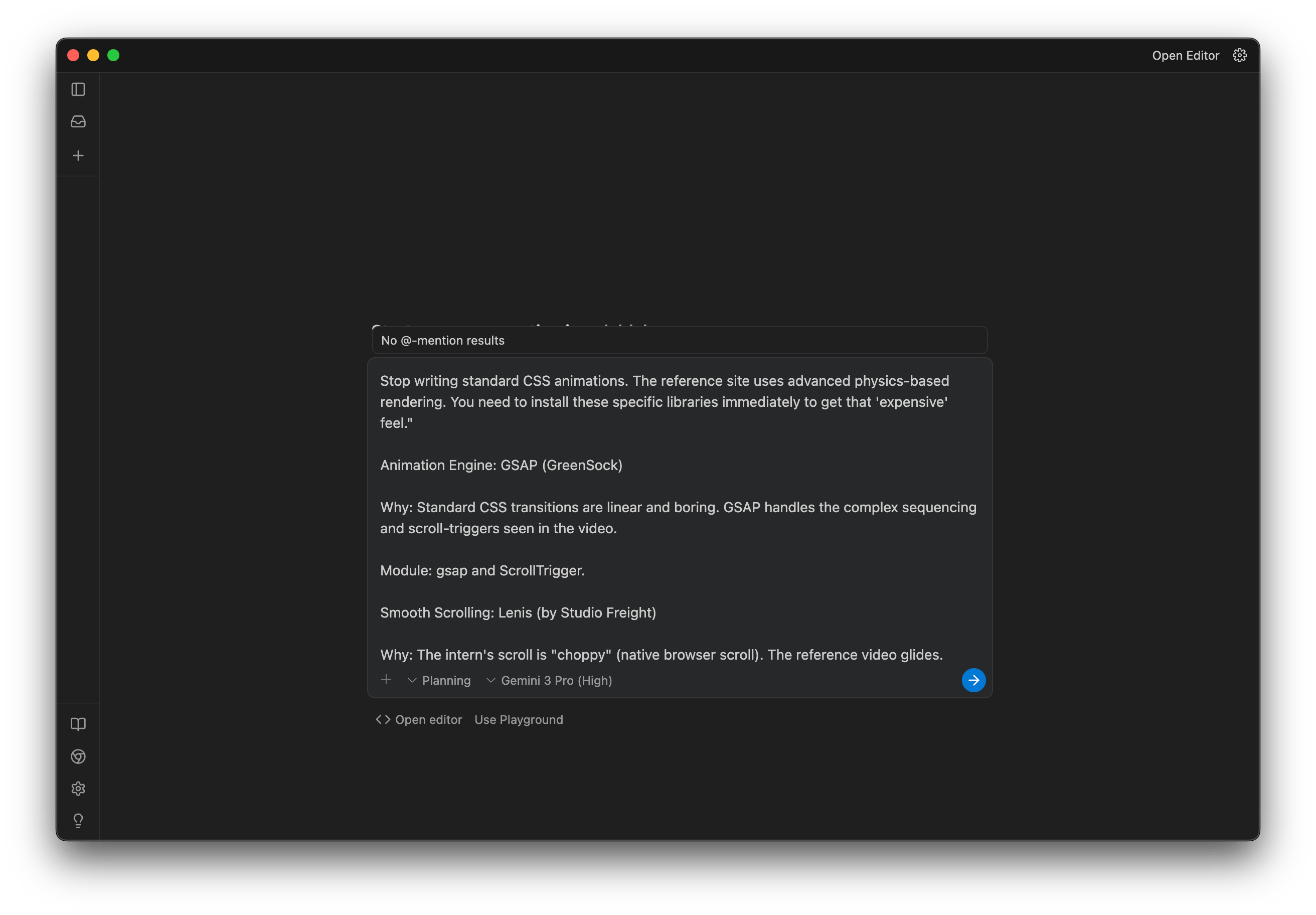Screen dimensions: 1316x915
Task: Click the lightbulb feedback icon
Action: [78, 820]
